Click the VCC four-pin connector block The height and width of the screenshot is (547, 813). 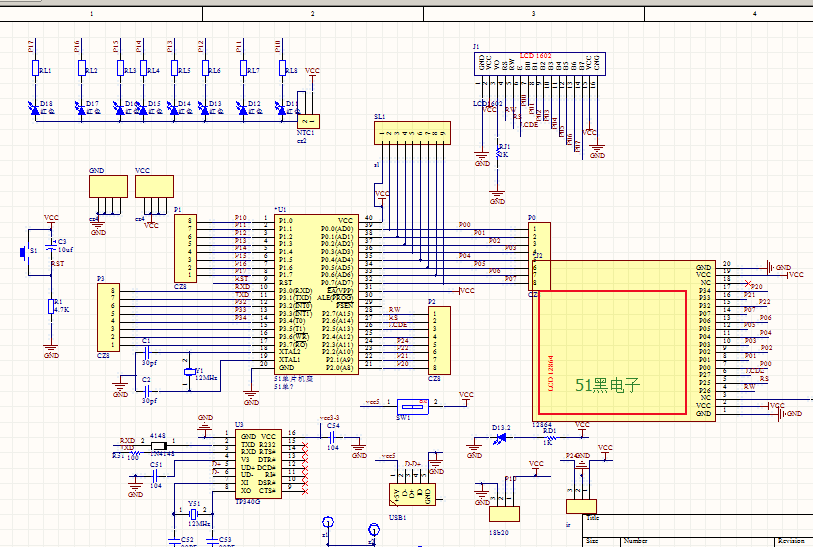(x=155, y=187)
